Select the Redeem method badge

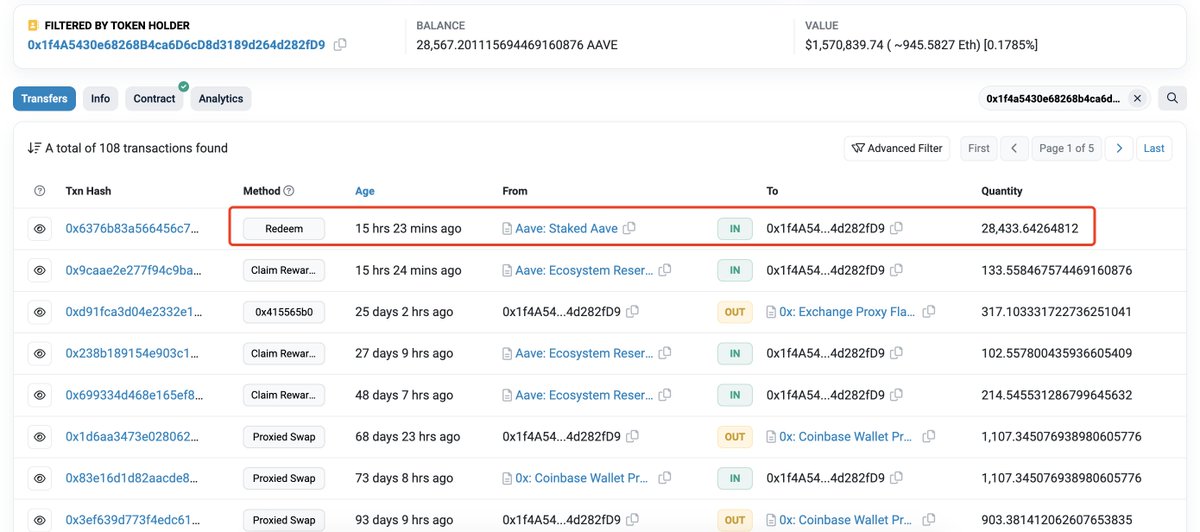click(284, 229)
